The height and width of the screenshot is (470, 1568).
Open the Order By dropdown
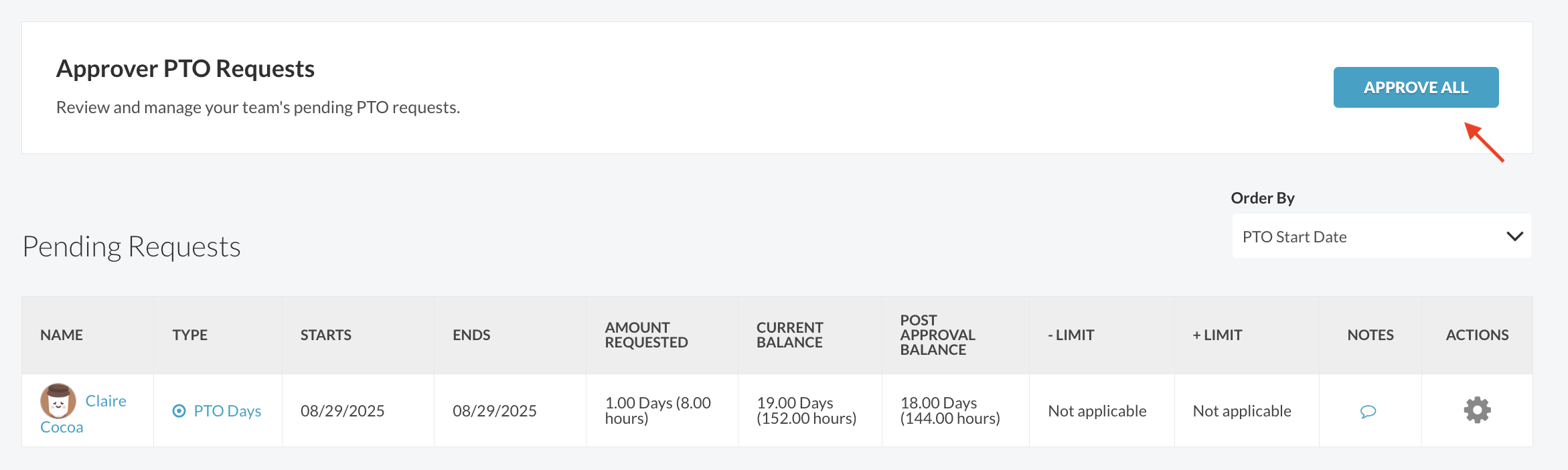[x=1381, y=236]
